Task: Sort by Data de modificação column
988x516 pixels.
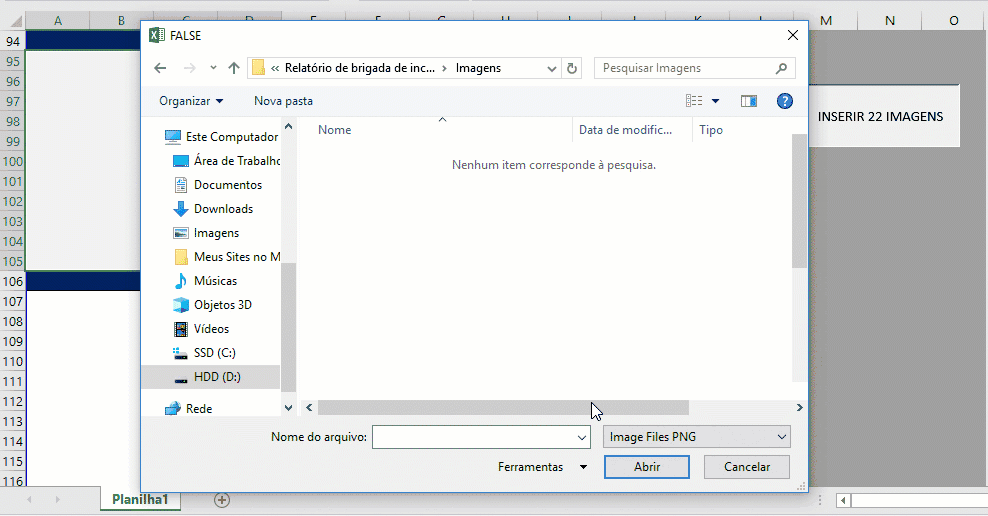Action: (x=626, y=130)
